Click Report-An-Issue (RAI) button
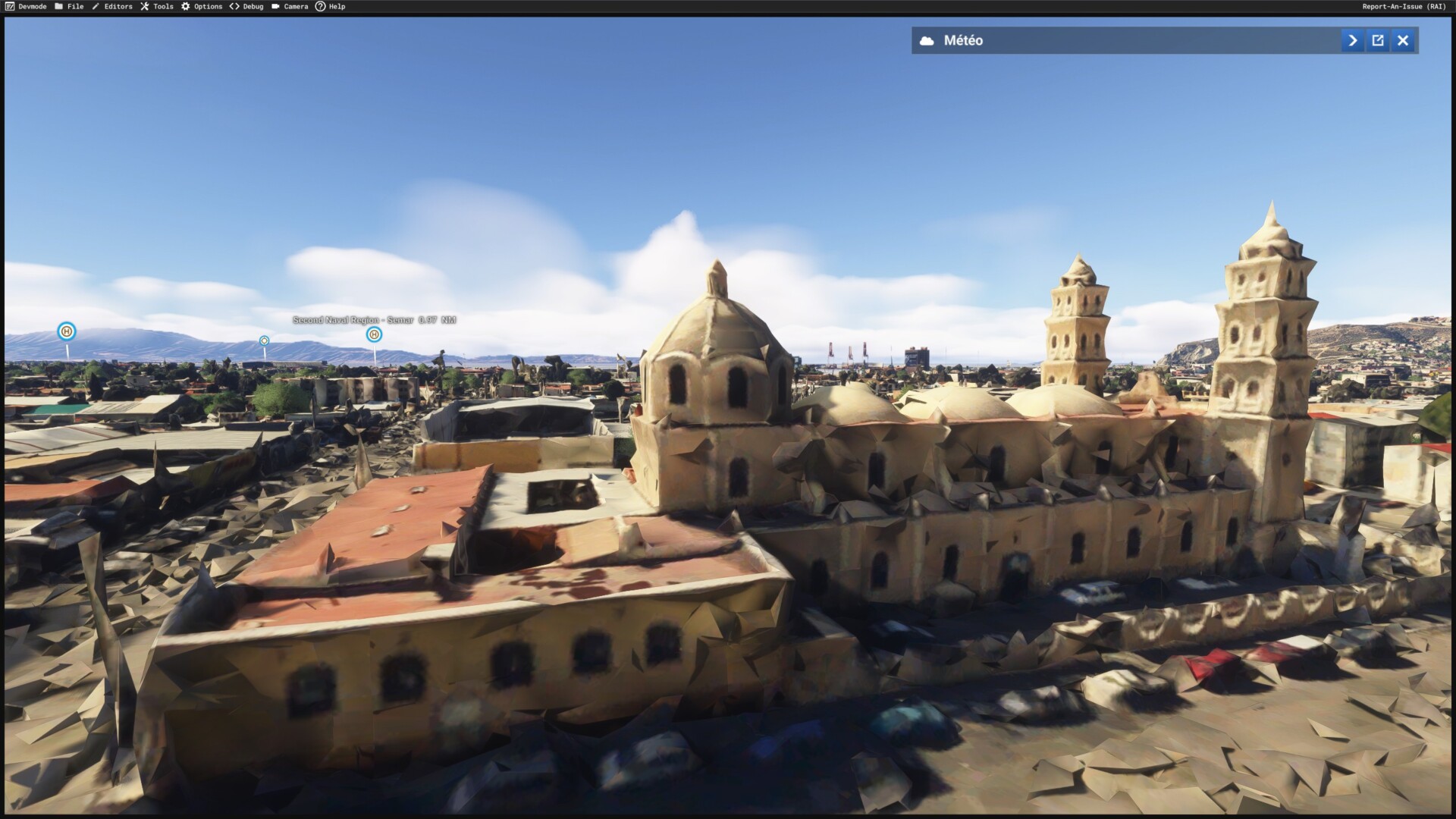The image size is (1456, 819). tap(1404, 6)
